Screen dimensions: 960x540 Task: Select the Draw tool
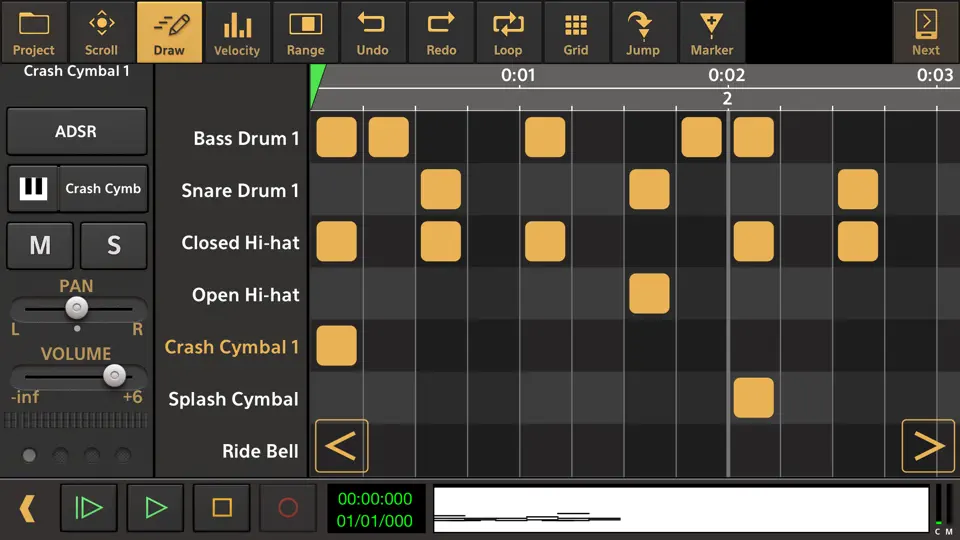point(169,32)
